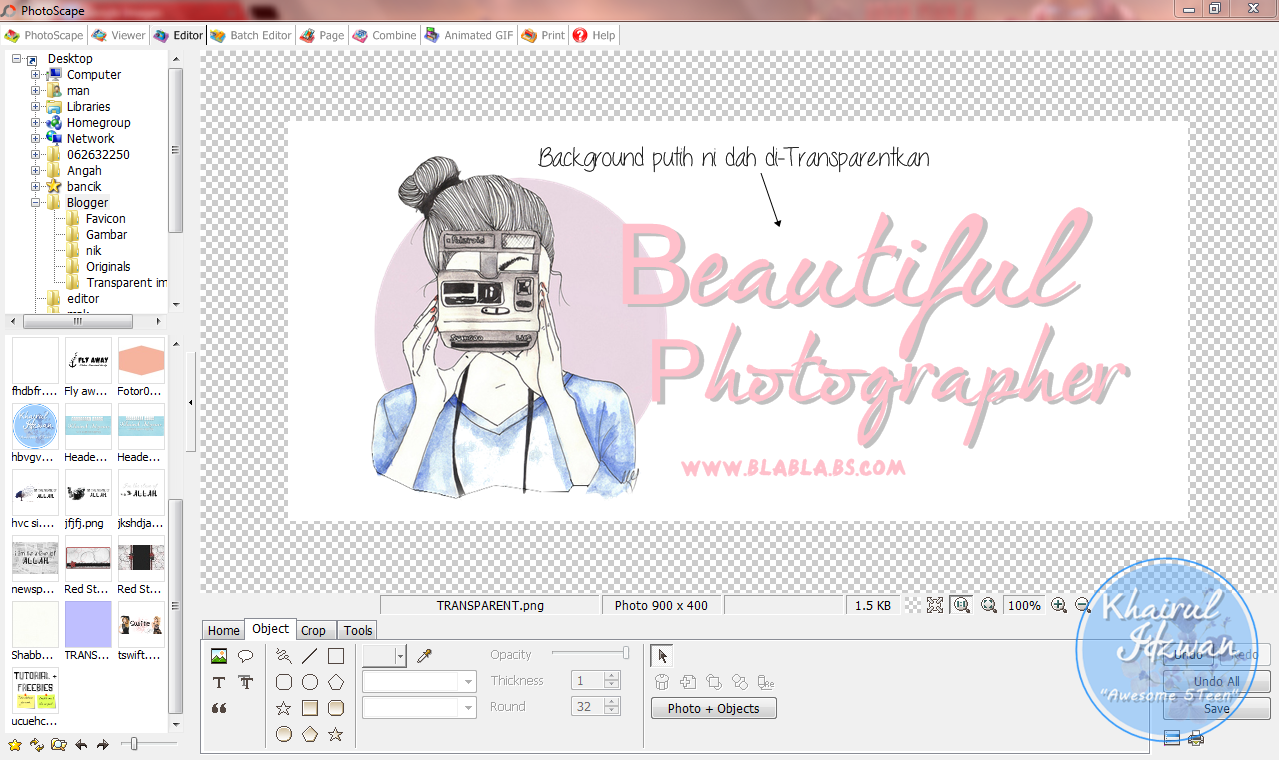Expand the Network tree node

[36, 139]
